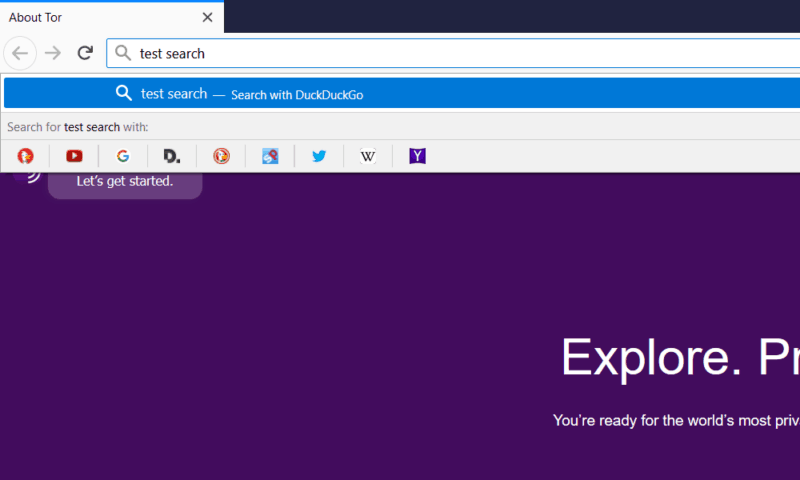Viewport: 800px width, 480px height.
Task: Focus the address bar containing "test search"
Action: coord(450,53)
